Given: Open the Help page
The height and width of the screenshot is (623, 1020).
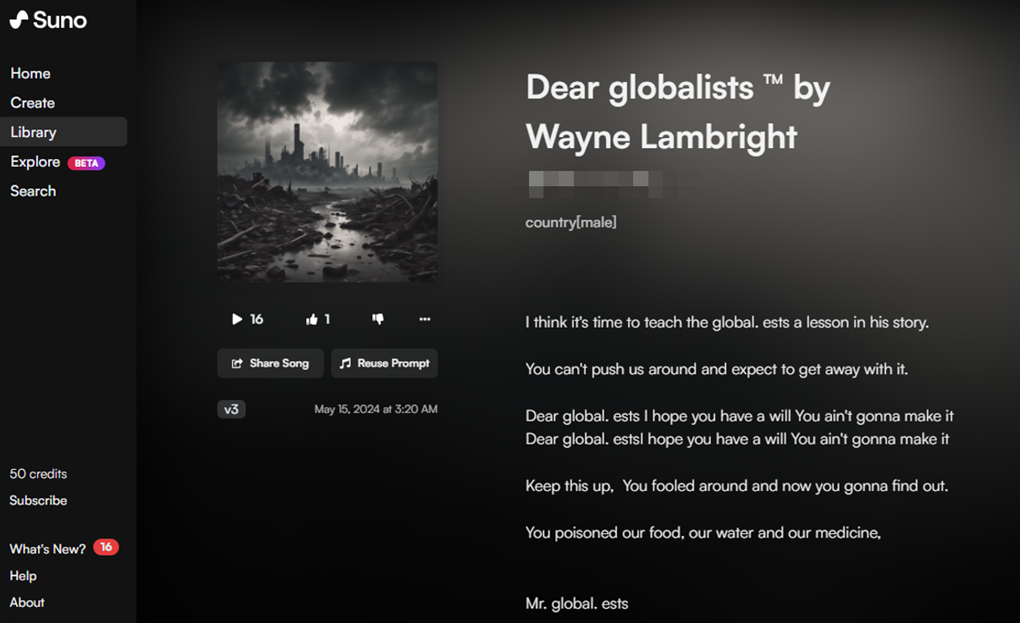Looking at the screenshot, I should click(x=23, y=576).
